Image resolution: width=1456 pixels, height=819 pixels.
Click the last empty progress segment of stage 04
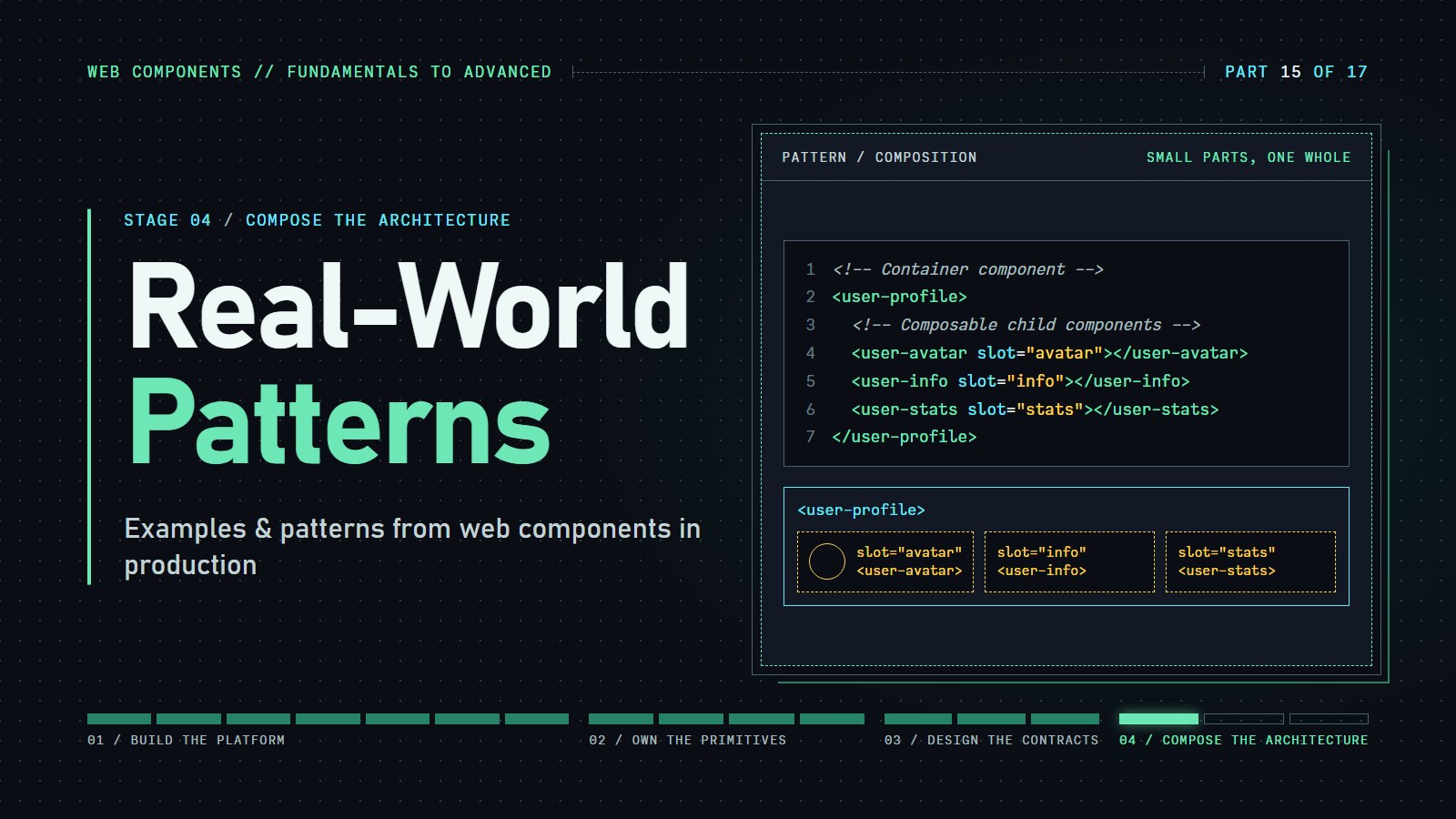[x=1329, y=719]
